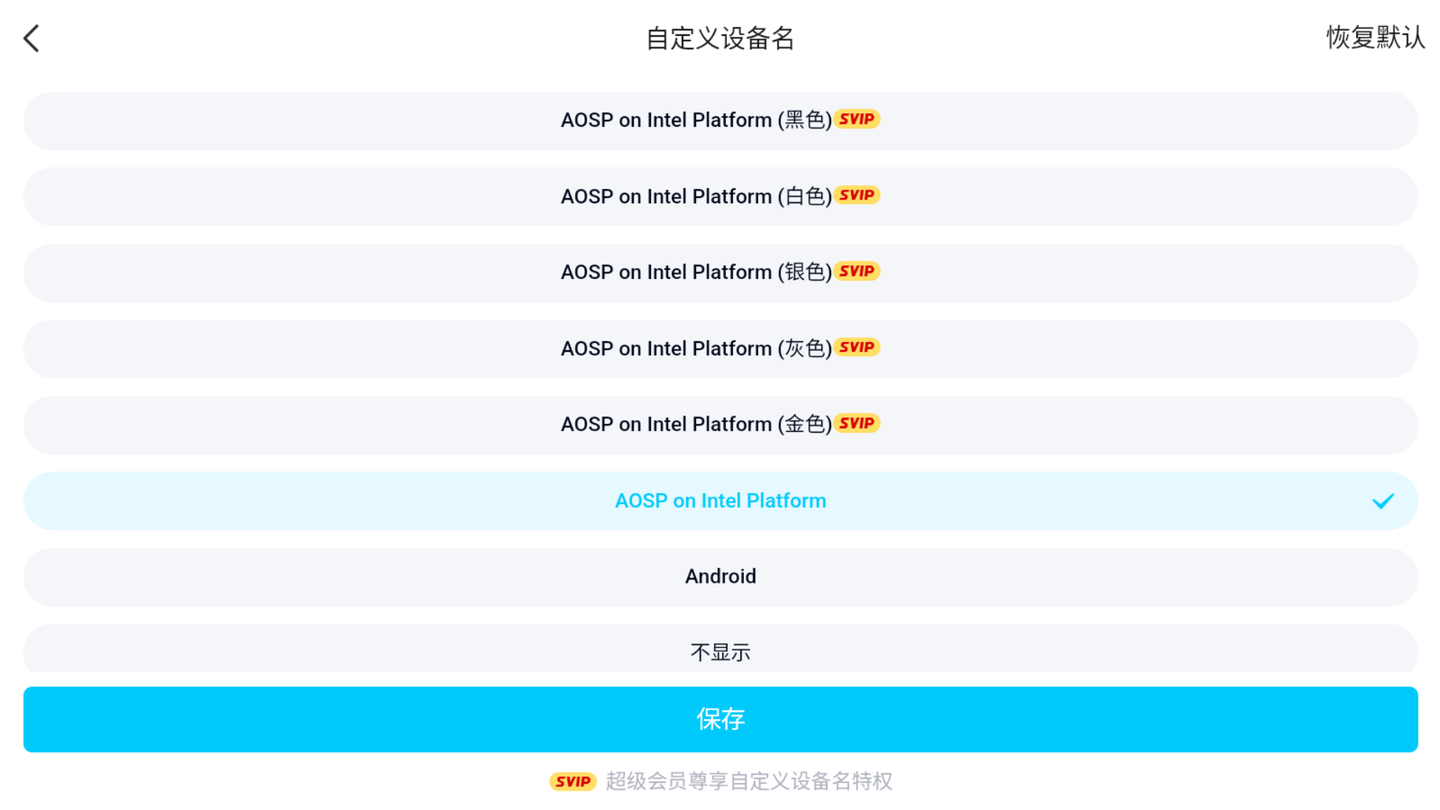
Task: Click the SVIP badge on white (白色) option
Action: click(857, 196)
